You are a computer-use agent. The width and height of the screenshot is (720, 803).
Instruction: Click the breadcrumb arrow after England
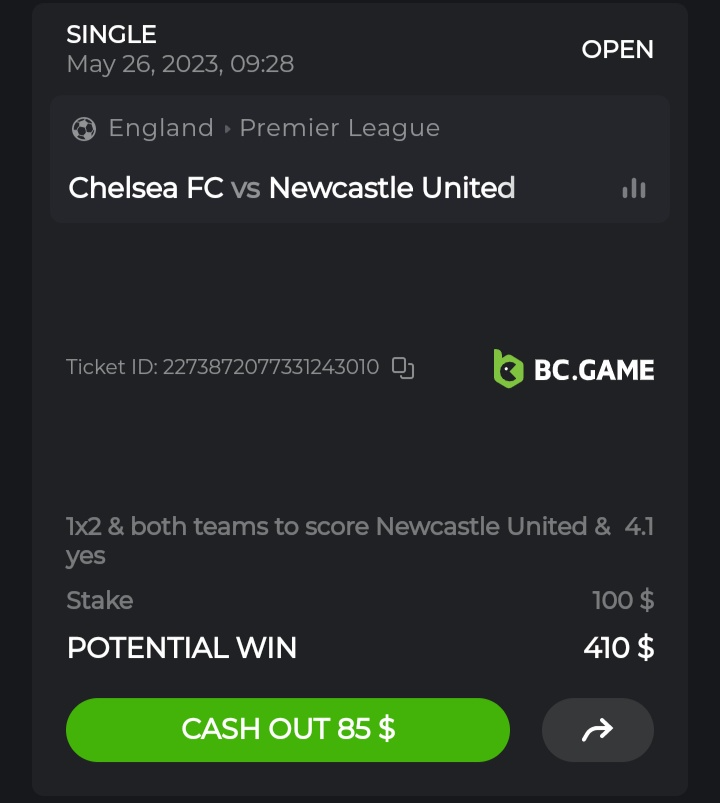[227, 129]
